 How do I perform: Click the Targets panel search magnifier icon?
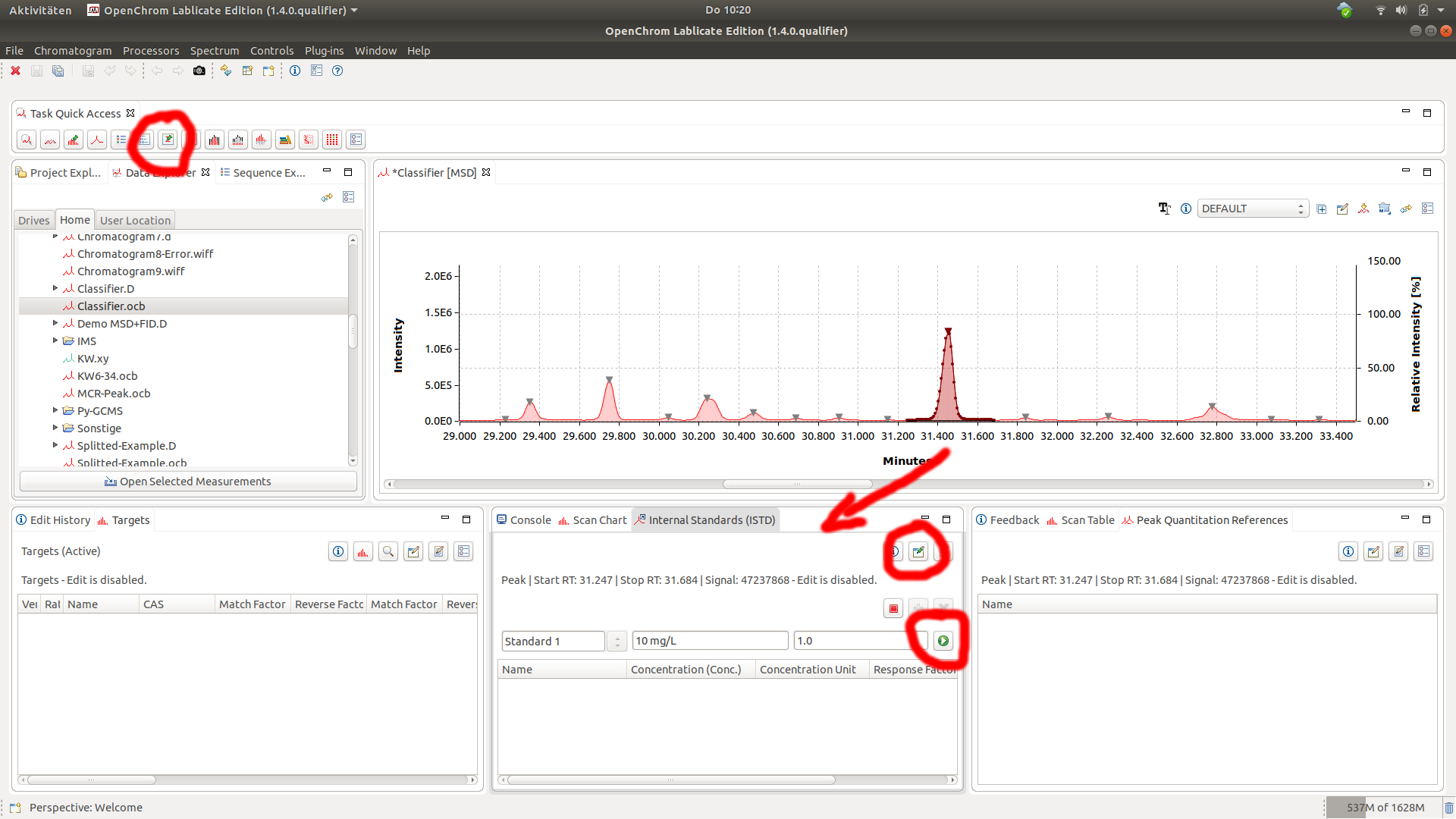[388, 551]
